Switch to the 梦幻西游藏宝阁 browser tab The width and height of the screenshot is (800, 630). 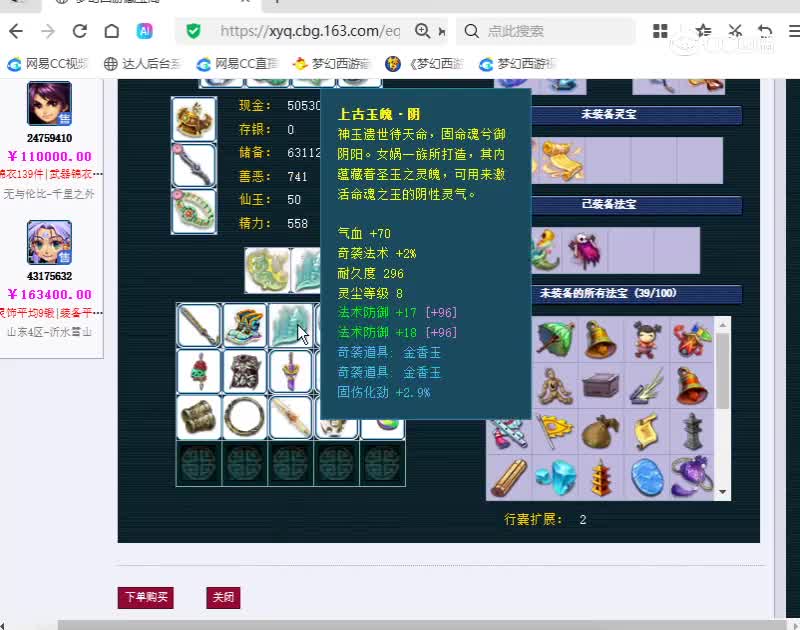click(90, 4)
